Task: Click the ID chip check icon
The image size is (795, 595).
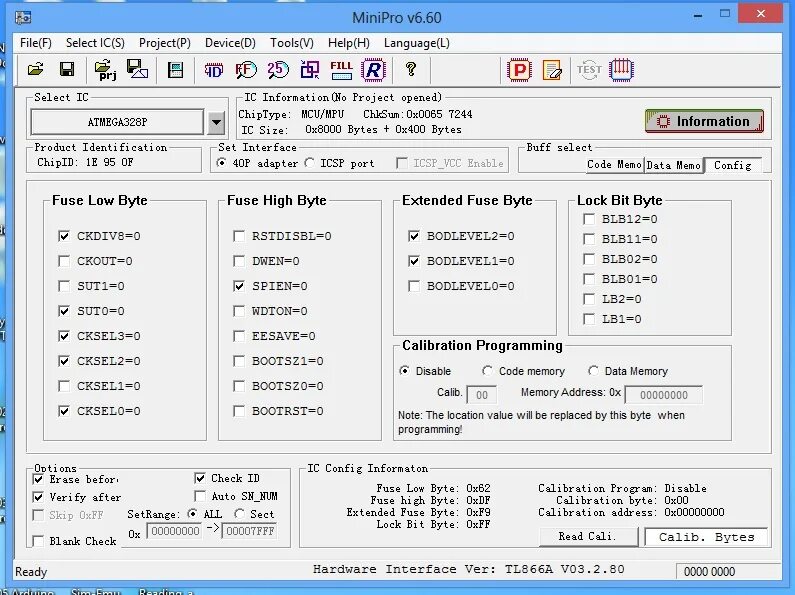Action: point(213,70)
